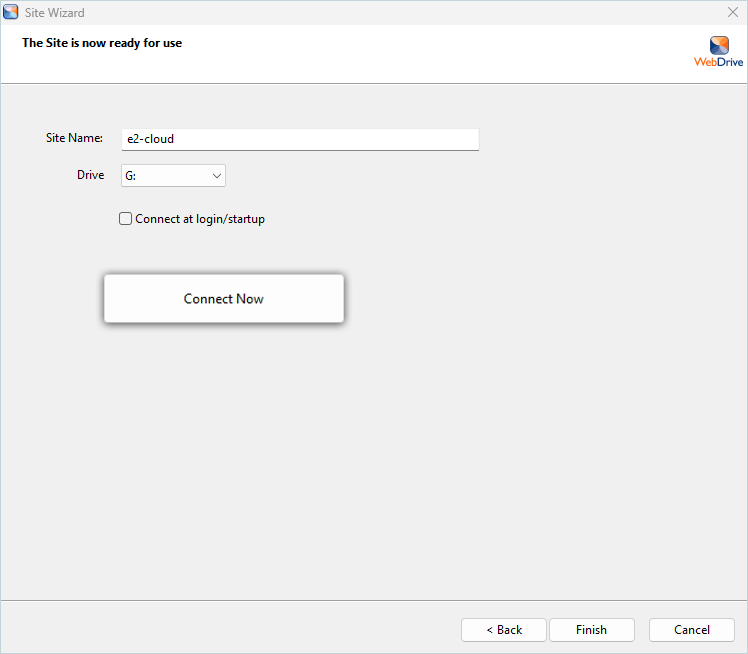Select the G: value in Drive selector
This screenshot has height=654, width=748.
[131, 176]
